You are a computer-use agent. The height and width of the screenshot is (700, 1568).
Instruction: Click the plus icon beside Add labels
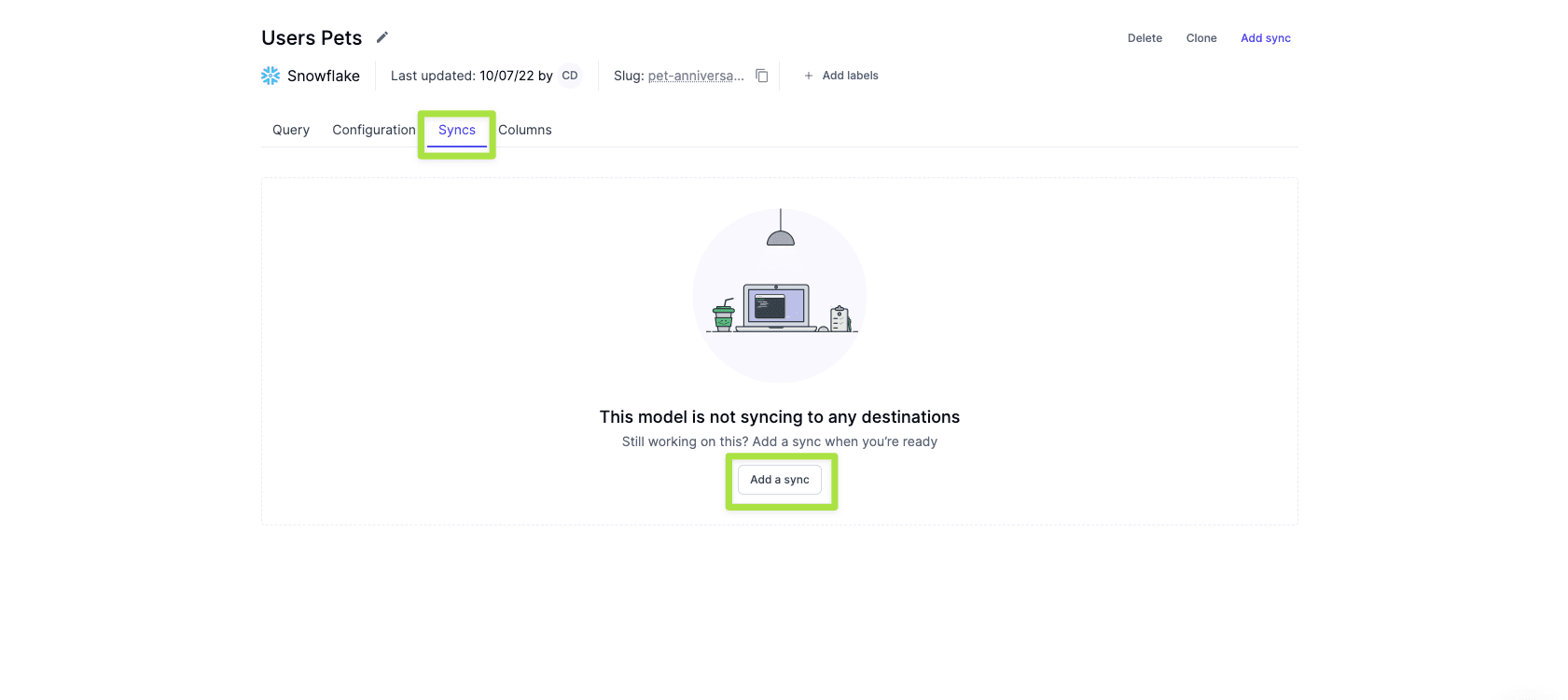pyautogui.click(x=809, y=76)
